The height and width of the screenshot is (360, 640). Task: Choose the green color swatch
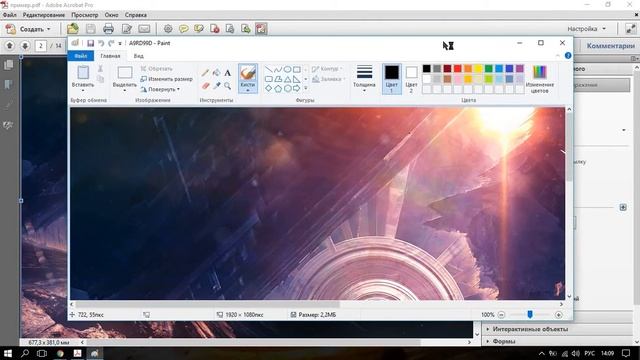point(489,69)
